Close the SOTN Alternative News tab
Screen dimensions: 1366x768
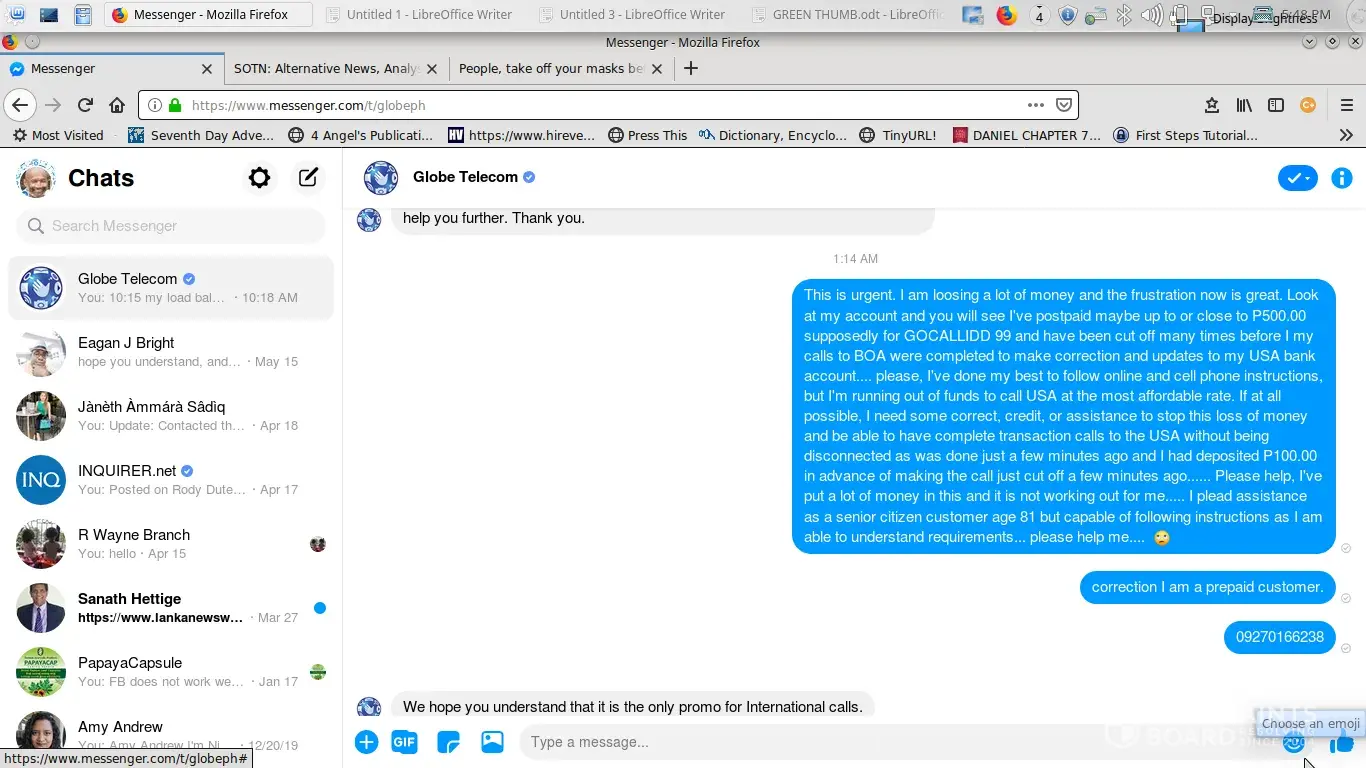pyautogui.click(x=432, y=69)
